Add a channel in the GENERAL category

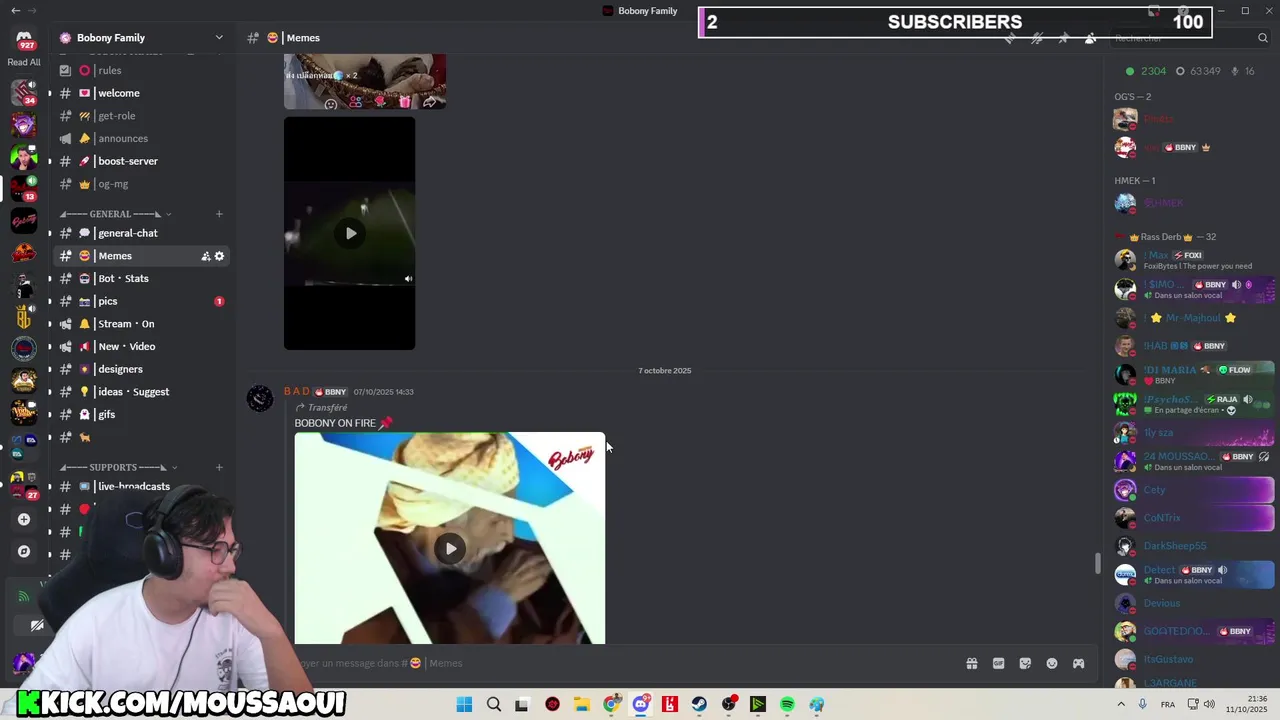pos(219,214)
